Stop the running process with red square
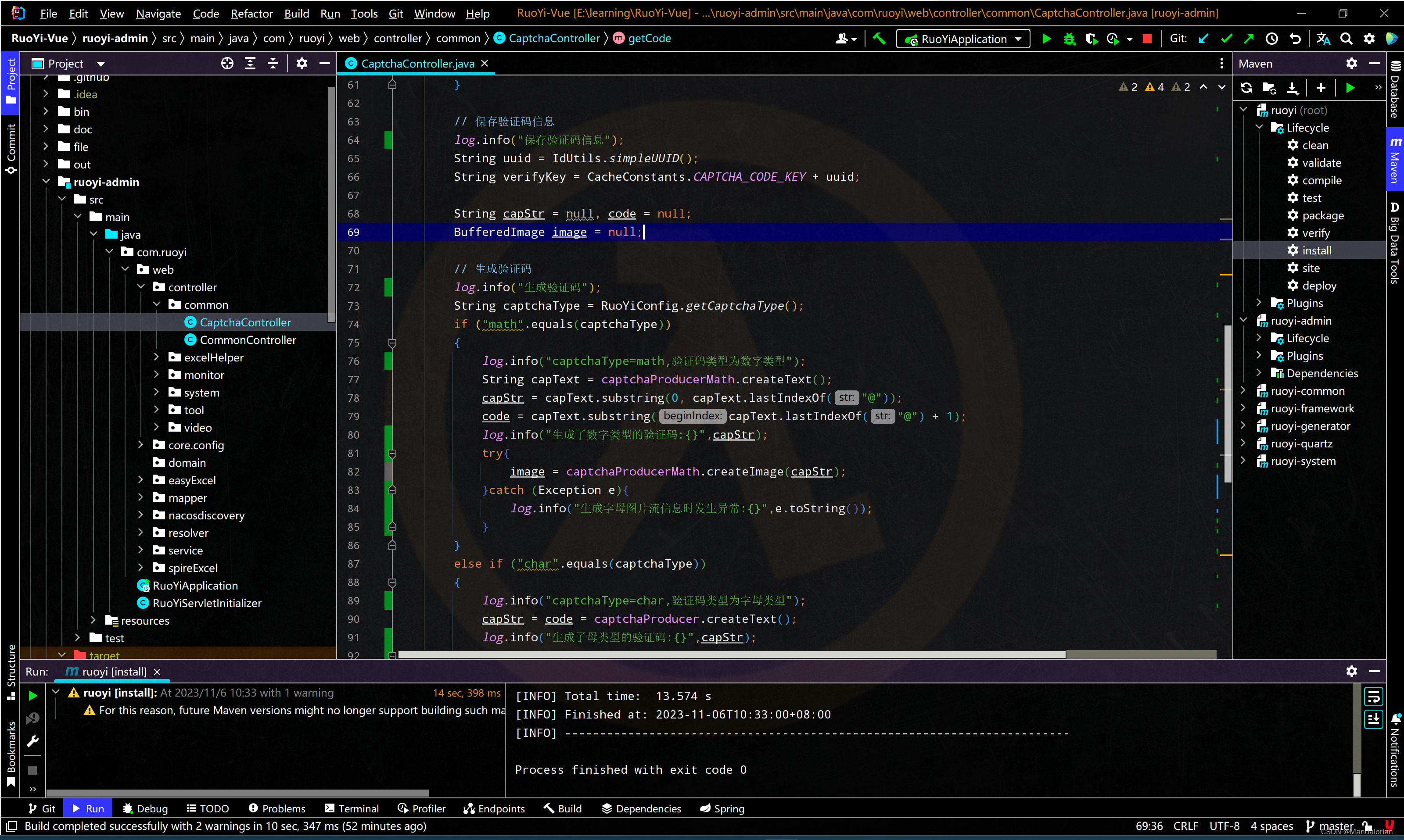Image resolution: width=1404 pixels, height=840 pixels. click(x=1147, y=39)
